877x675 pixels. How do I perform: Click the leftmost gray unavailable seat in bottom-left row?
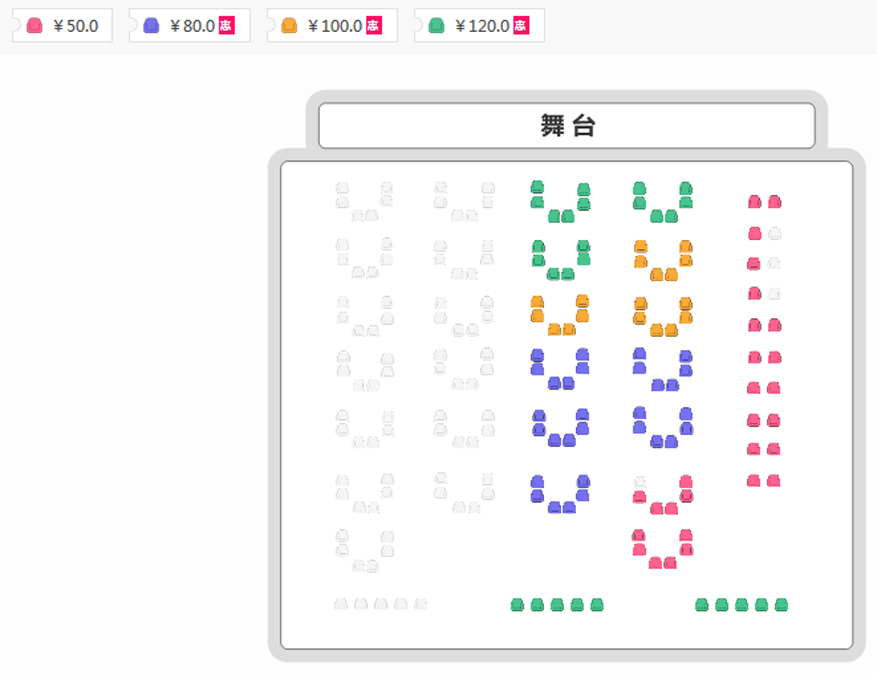[x=341, y=605]
